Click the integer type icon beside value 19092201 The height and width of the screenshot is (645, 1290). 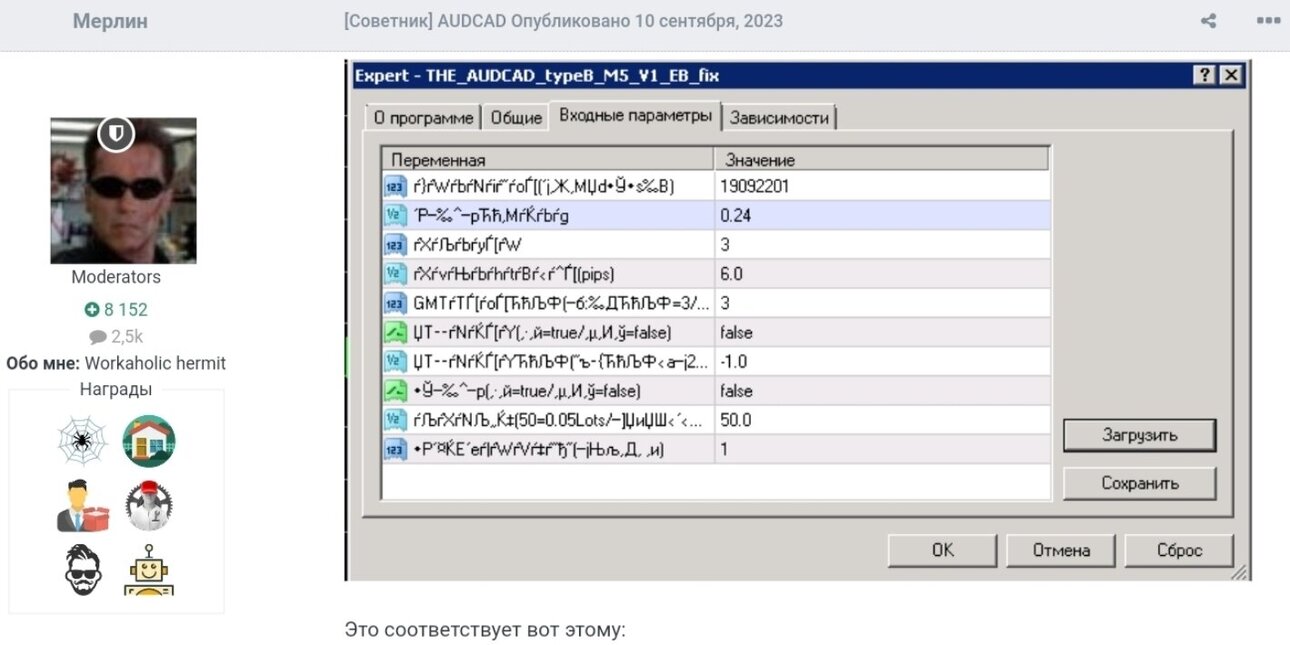click(394, 186)
